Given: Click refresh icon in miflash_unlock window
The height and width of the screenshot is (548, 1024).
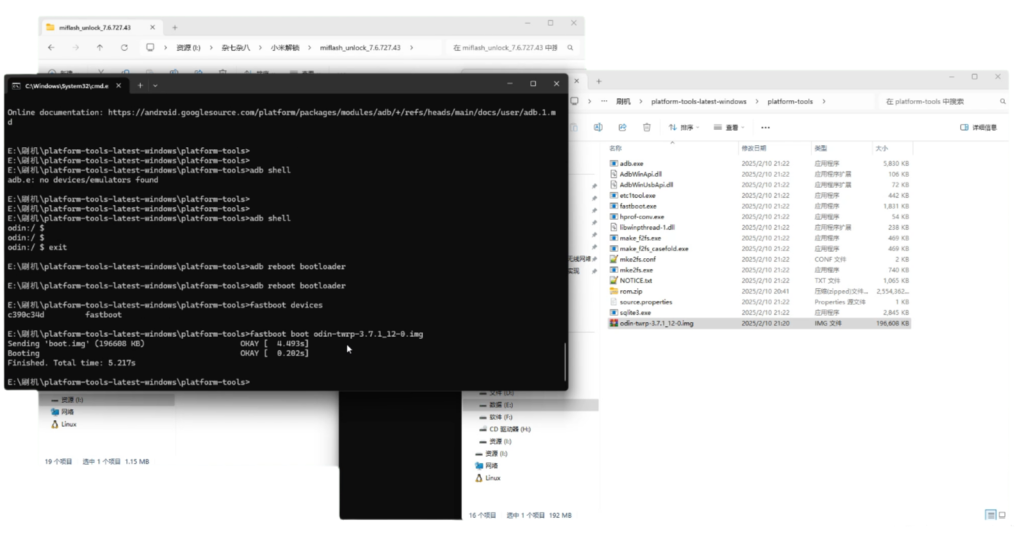Looking at the screenshot, I should 124,47.
